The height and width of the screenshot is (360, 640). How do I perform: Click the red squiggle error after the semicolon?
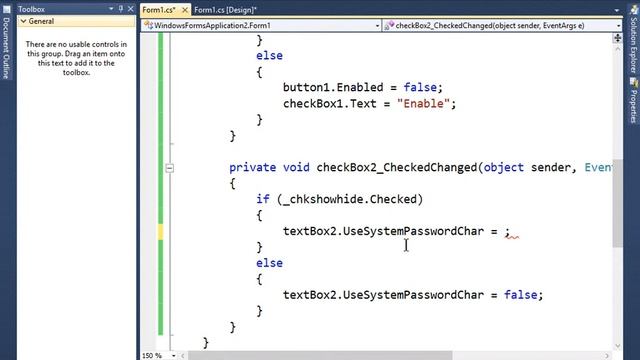[512, 237]
